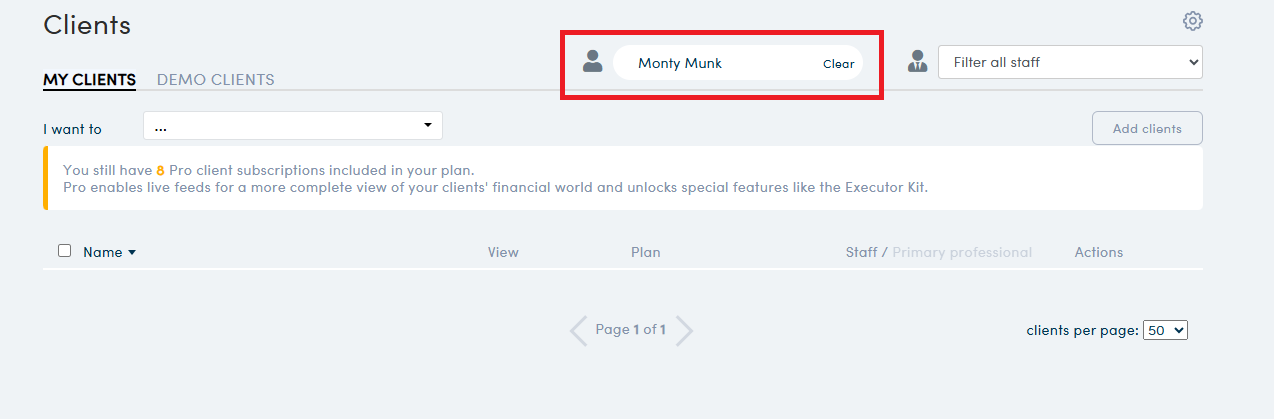Click the Plan column header
The height and width of the screenshot is (419, 1274).
[646, 252]
